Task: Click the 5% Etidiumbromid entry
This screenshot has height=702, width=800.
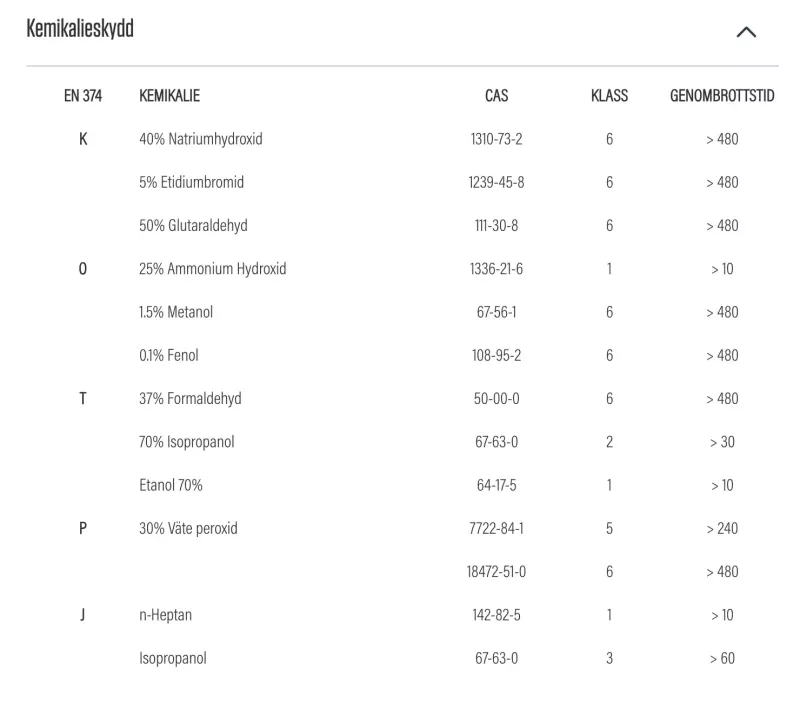Action: point(191,182)
